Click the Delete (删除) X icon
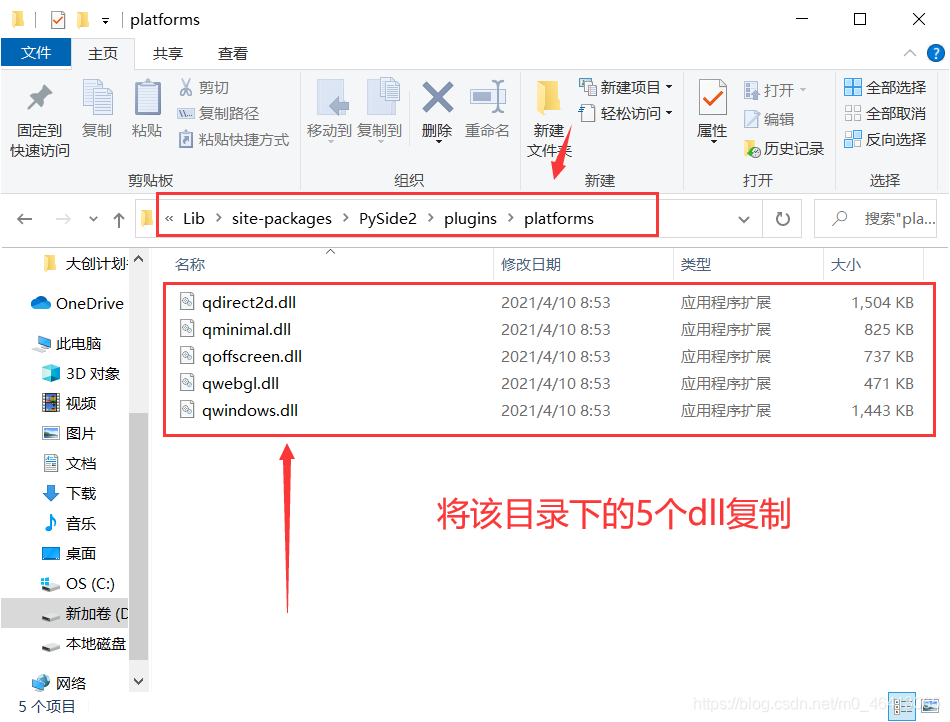 (x=437, y=98)
